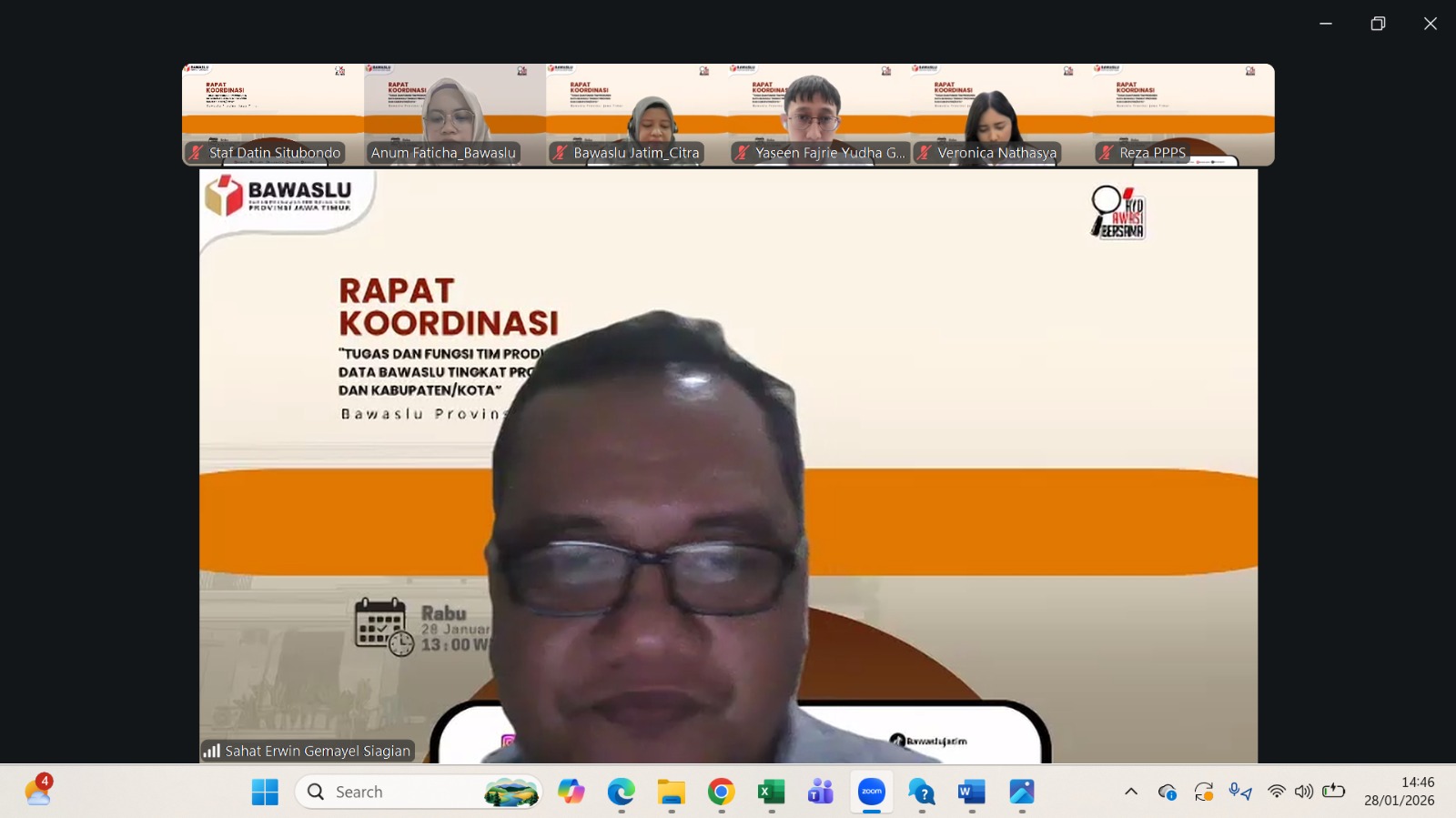Restore down the Zoom meeting window

[x=1378, y=24]
